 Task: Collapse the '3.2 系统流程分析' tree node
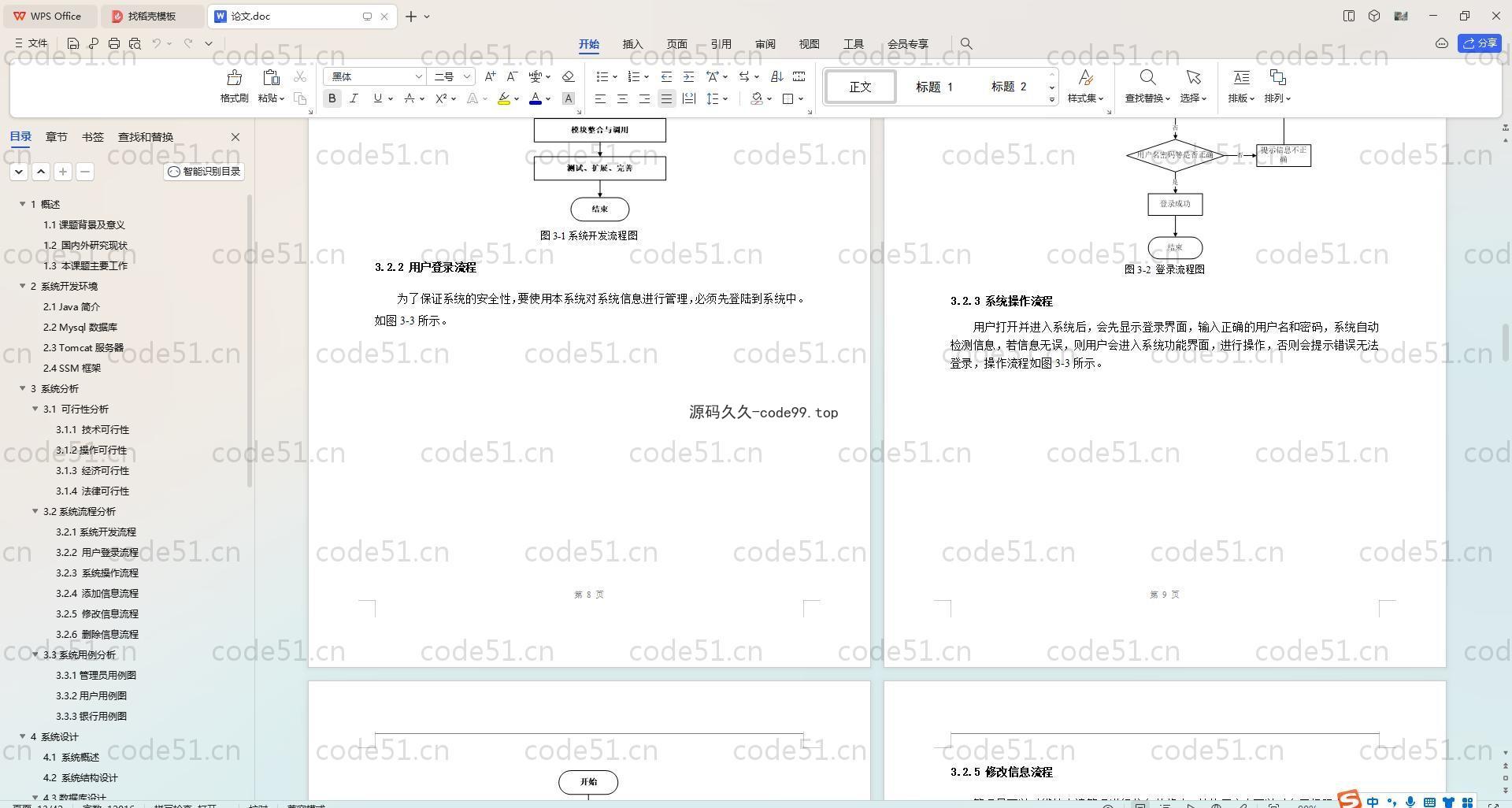[35, 511]
